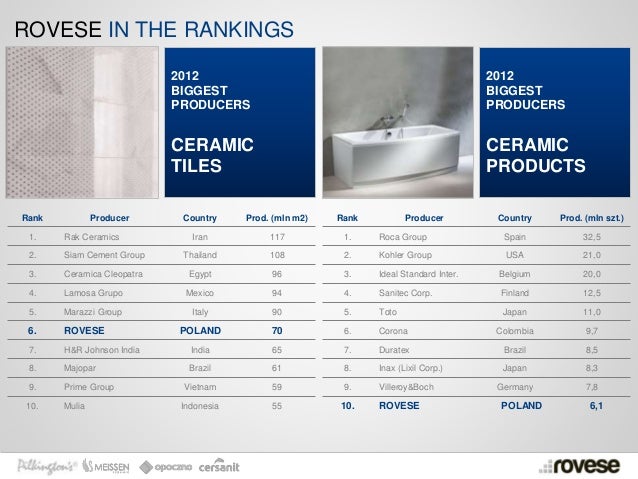Click the 'Thailand' country cell
This screenshot has height=479, width=638.
point(200,255)
